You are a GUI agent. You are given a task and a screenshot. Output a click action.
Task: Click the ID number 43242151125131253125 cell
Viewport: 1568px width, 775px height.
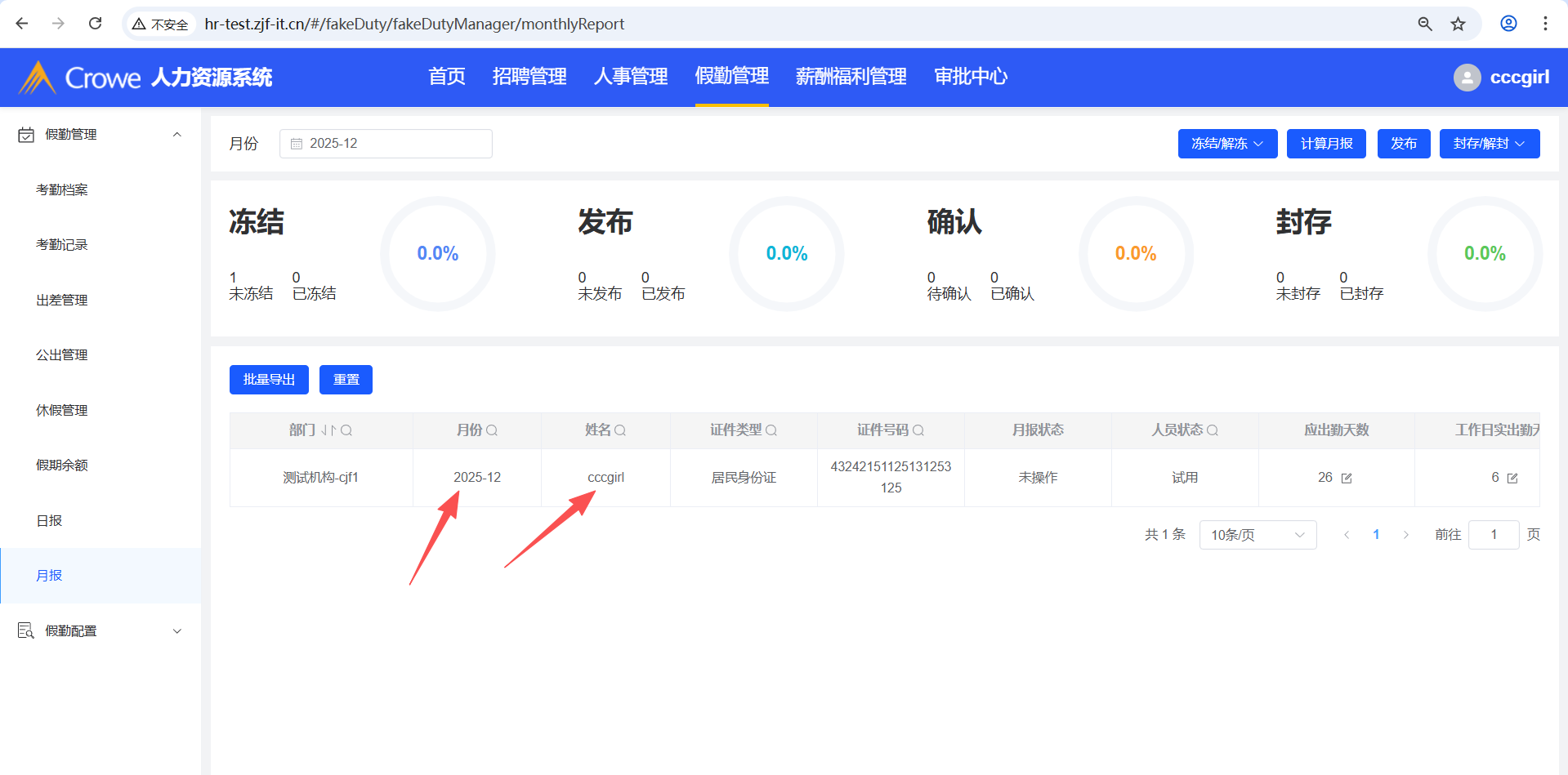[x=891, y=478]
